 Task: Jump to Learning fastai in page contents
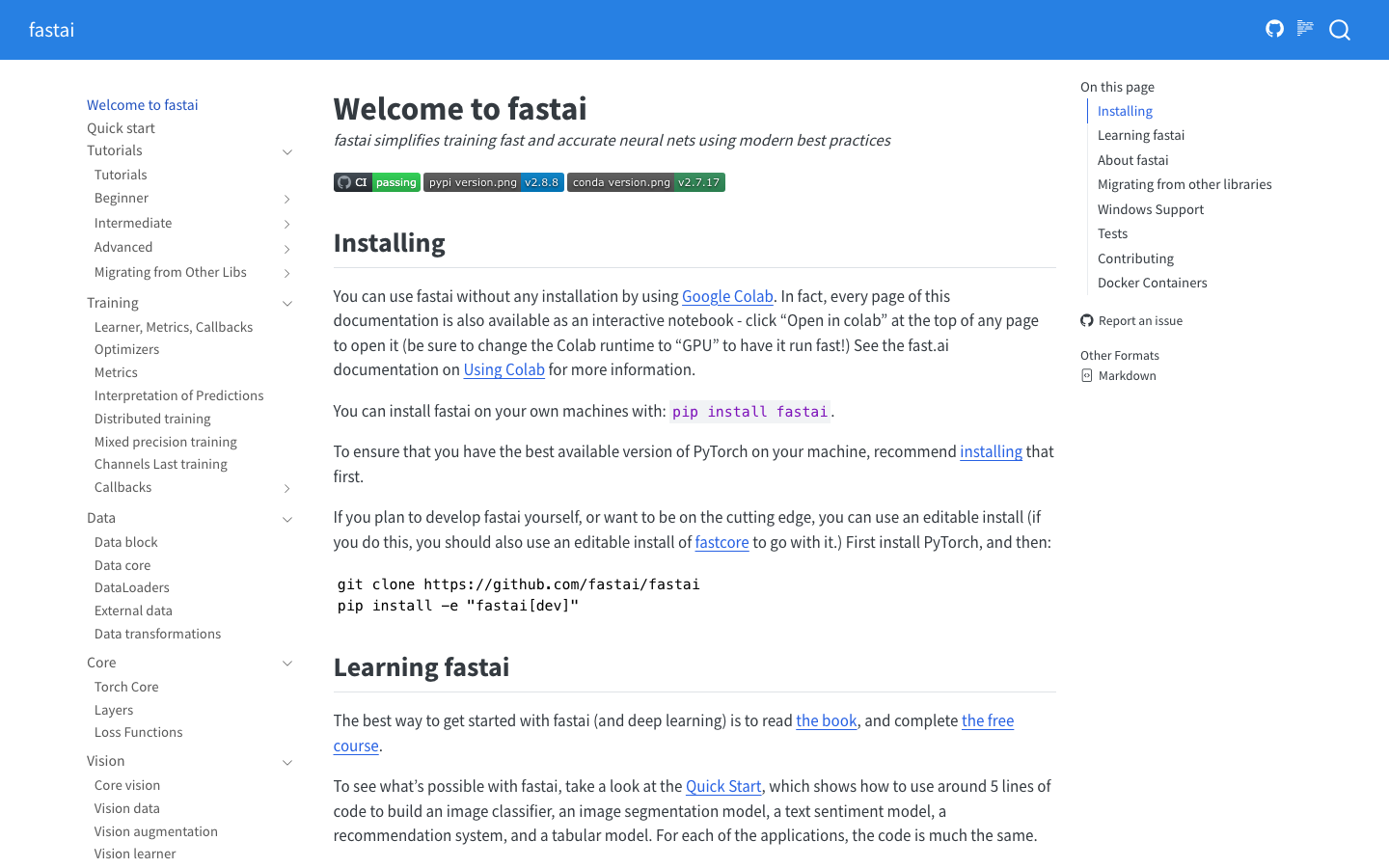(1141, 135)
